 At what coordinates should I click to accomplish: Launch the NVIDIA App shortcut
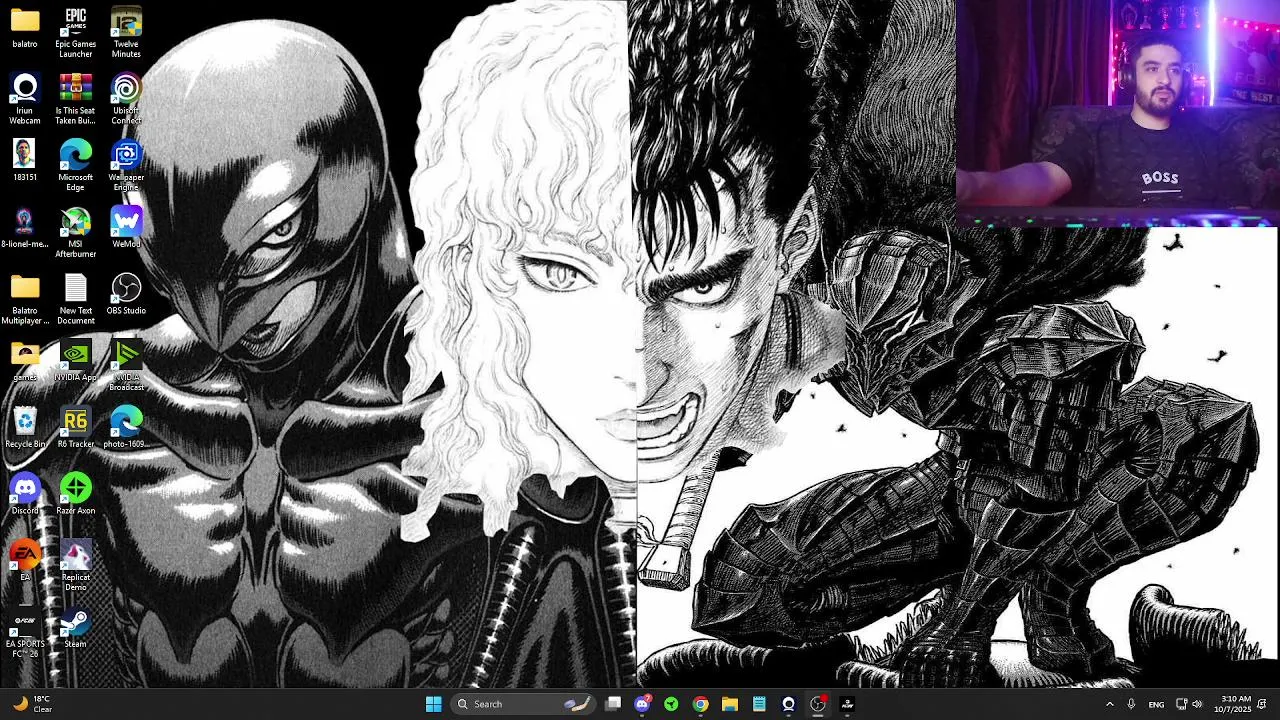[76, 361]
